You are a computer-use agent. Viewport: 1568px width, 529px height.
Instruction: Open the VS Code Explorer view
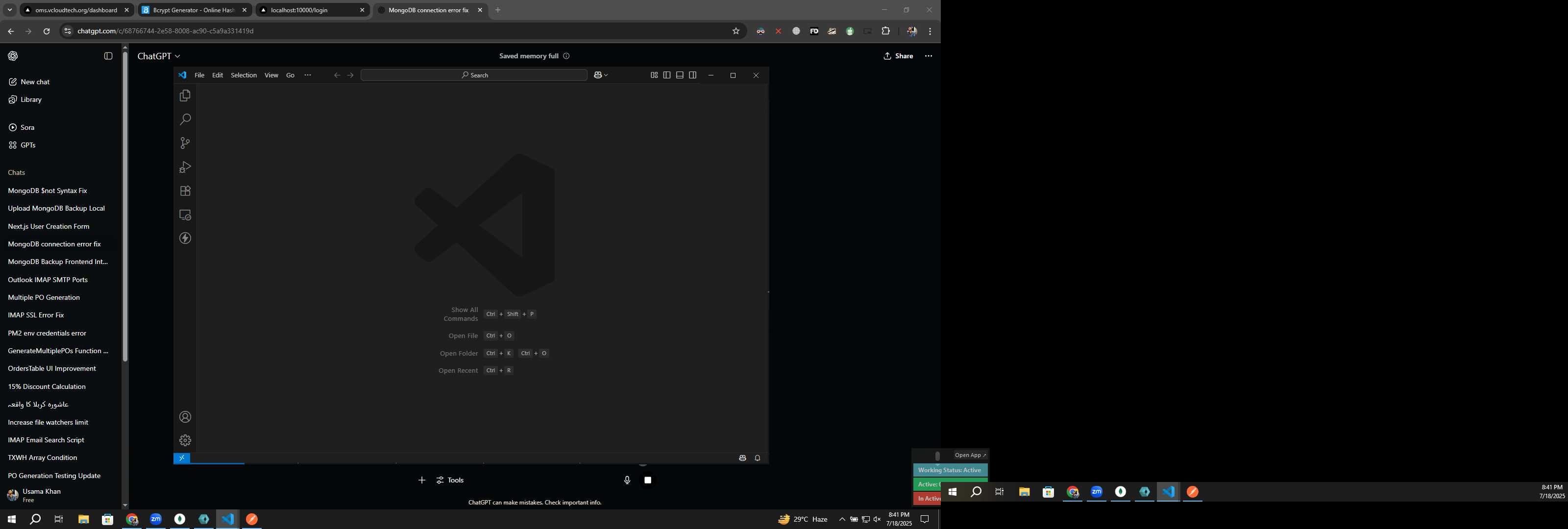pyautogui.click(x=185, y=96)
